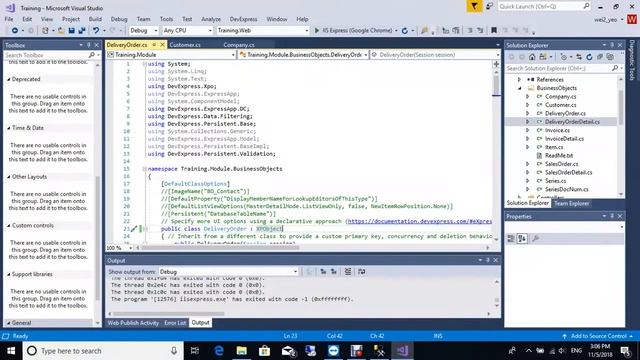Open the Training.Module project navigation dropdown
Screen dimensions: 640x360
point(171,55)
